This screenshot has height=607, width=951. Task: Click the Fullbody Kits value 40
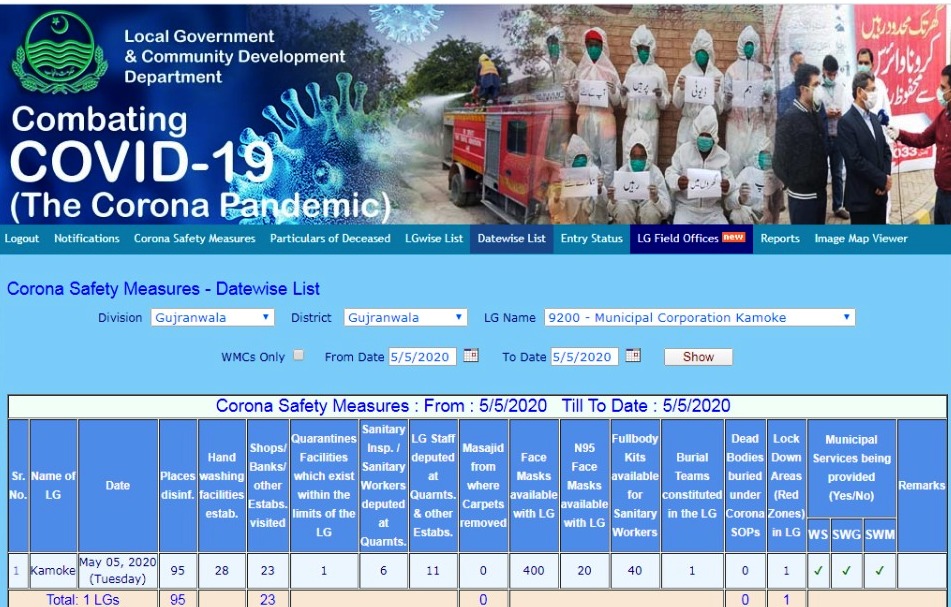(x=635, y=571)
